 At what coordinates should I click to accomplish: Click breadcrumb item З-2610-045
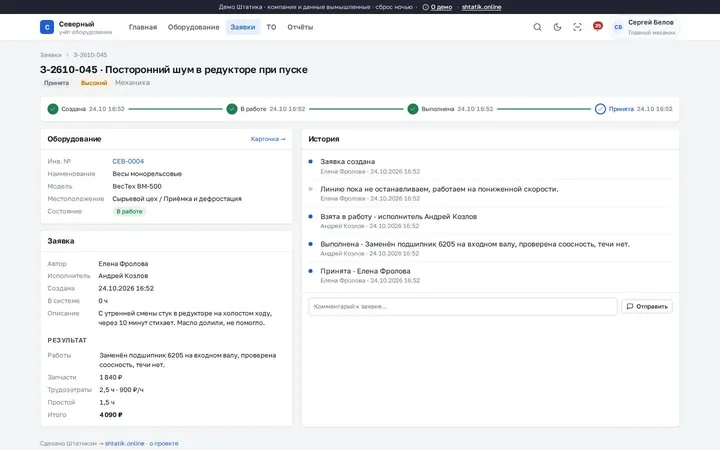(90, 55)
